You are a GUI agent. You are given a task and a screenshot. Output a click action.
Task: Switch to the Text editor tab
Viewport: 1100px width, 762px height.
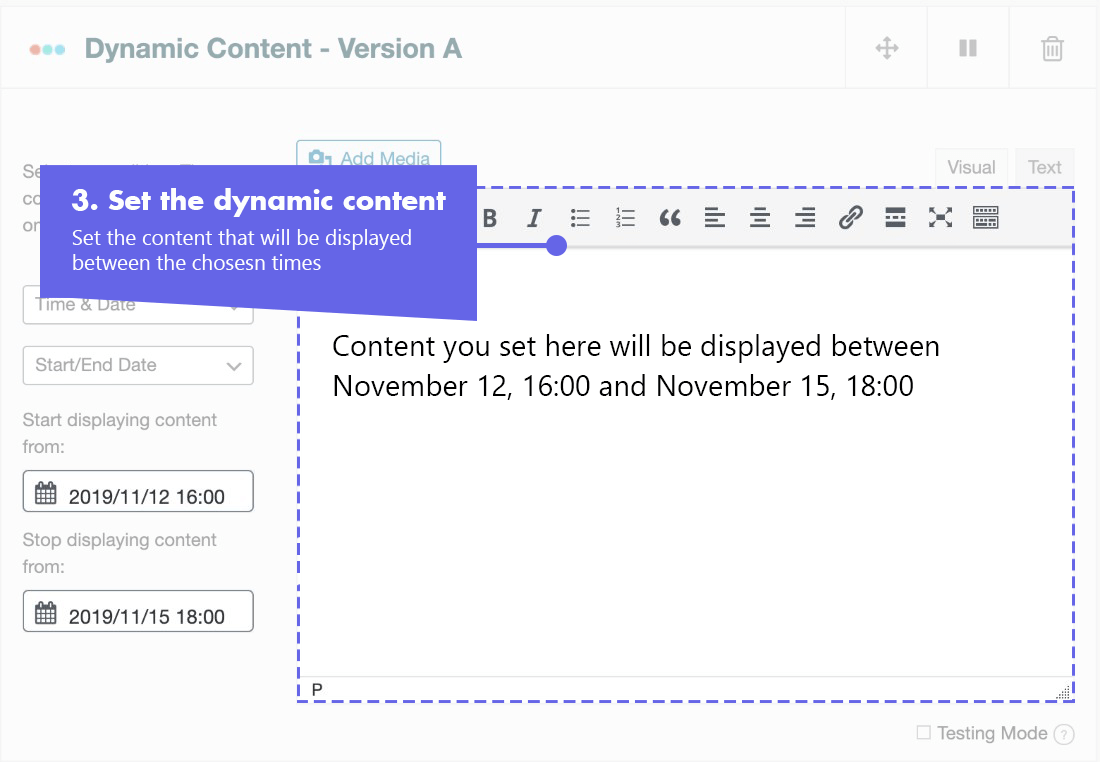[x=1045, y=168]
